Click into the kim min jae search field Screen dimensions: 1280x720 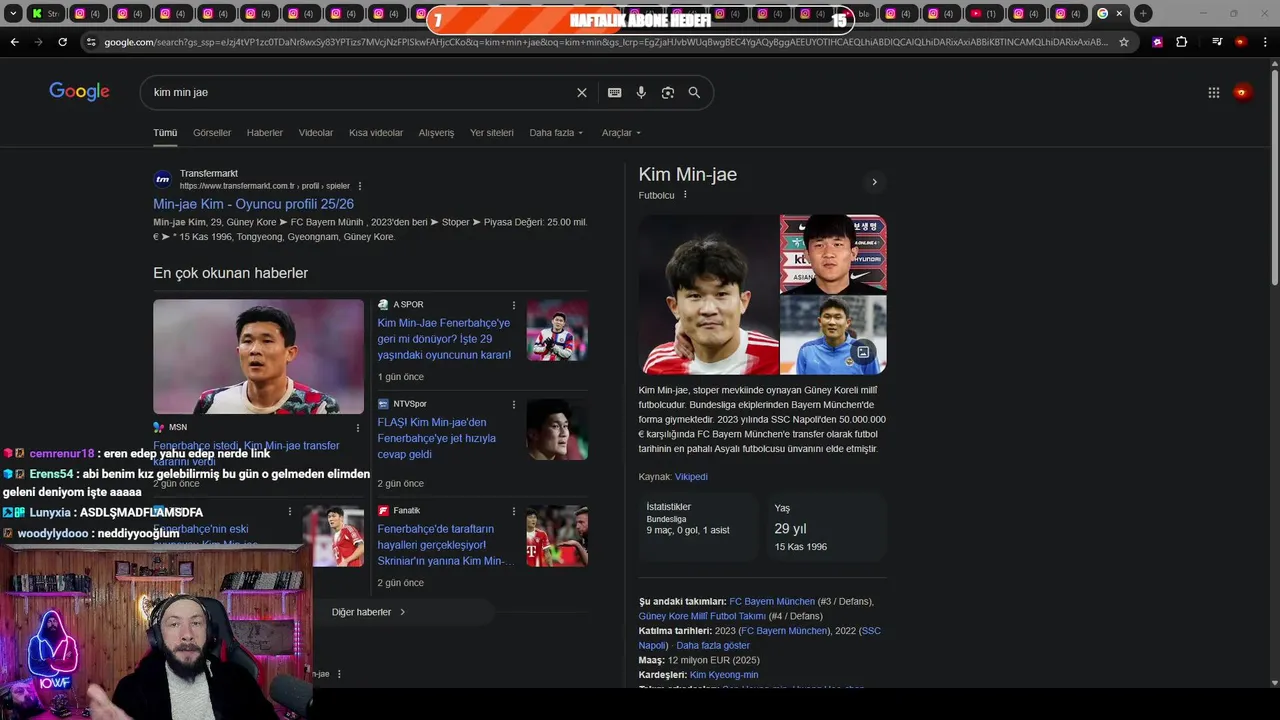(360, 92)
